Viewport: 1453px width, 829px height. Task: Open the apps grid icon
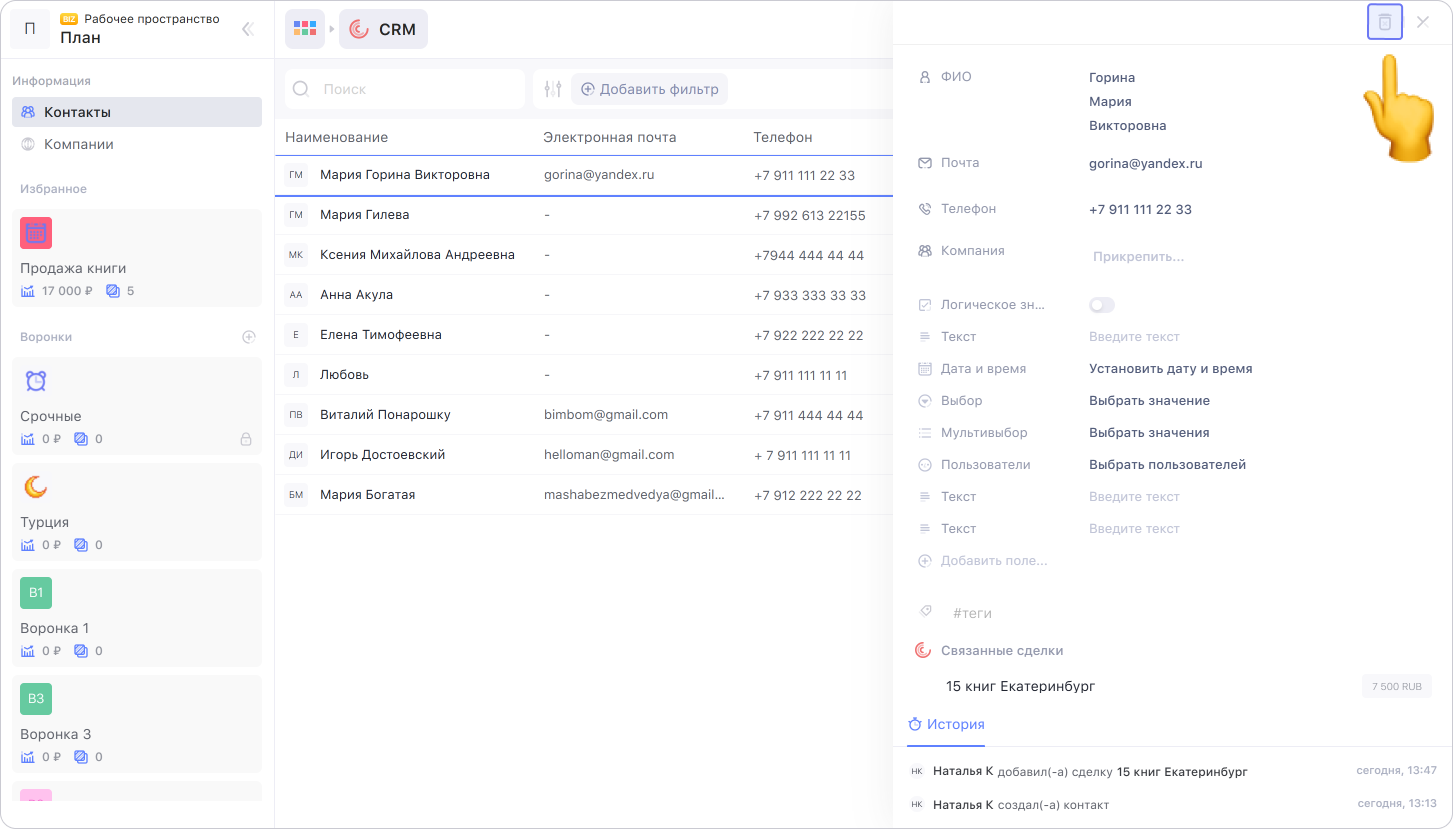pyautogui.click(x=304, y=29)
